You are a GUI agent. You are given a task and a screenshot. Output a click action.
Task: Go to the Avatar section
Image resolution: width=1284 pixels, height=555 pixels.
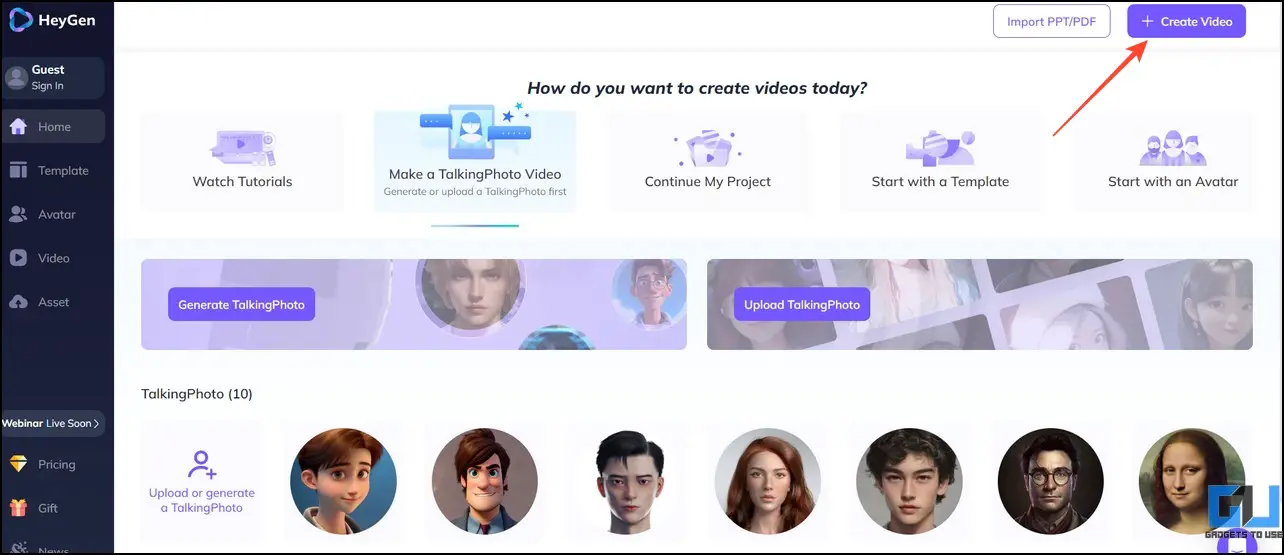[x=53, y=214]
